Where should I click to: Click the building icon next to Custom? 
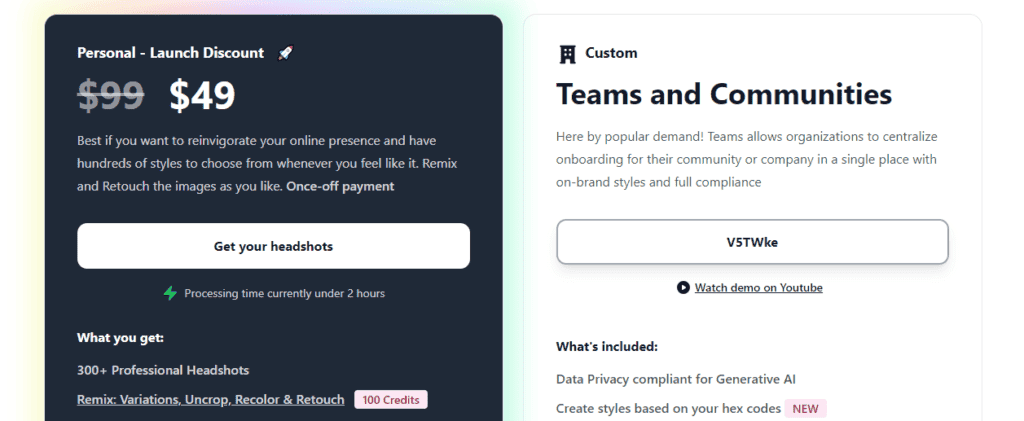click(x=567, y=54)
